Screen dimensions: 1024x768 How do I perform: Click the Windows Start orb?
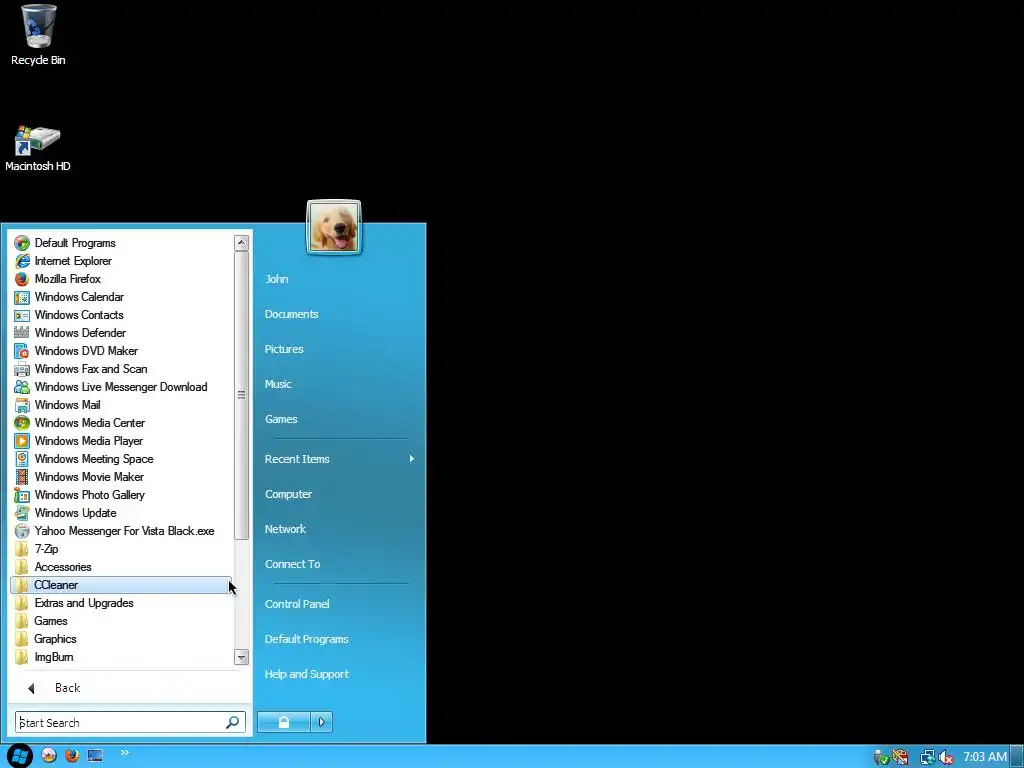20,756
